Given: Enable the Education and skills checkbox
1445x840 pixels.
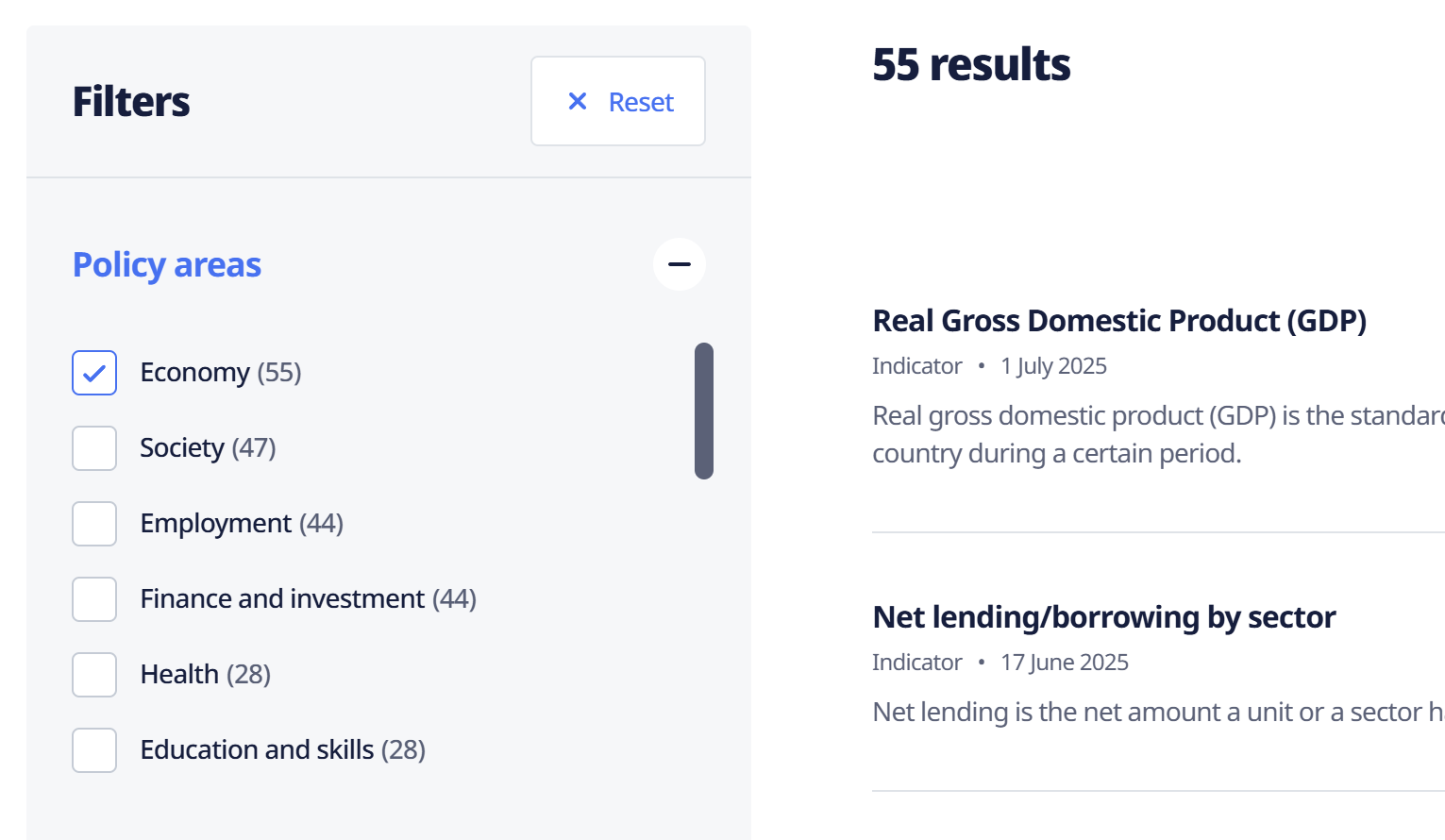Looking at the screenshot, I should point(94,750).
